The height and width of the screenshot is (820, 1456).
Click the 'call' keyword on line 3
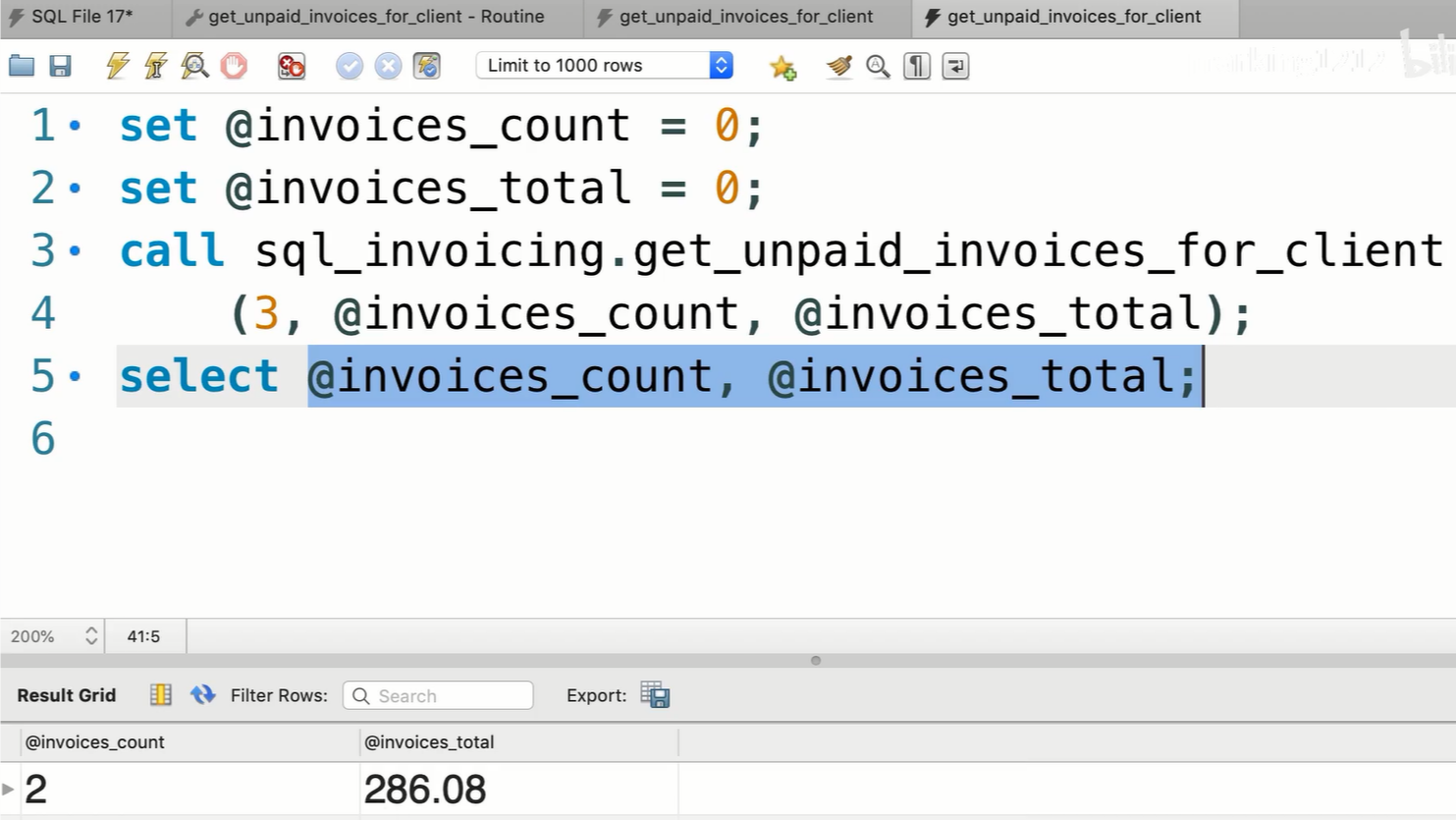pyautogui.click(x=172, y=250)
